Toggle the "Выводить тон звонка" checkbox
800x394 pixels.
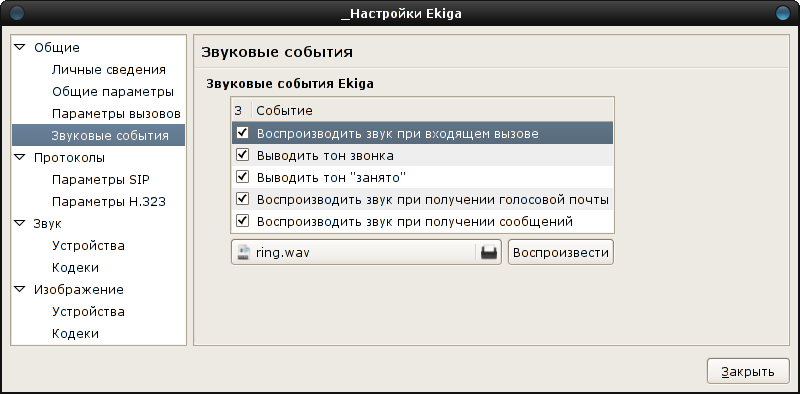pos(242,155)
